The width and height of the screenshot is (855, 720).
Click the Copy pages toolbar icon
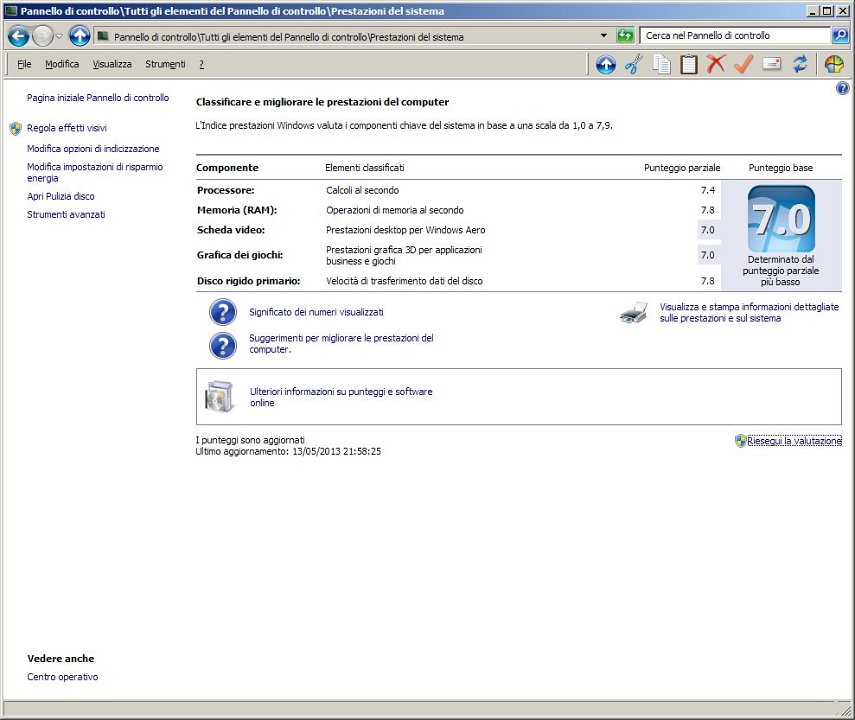(661, 64)
